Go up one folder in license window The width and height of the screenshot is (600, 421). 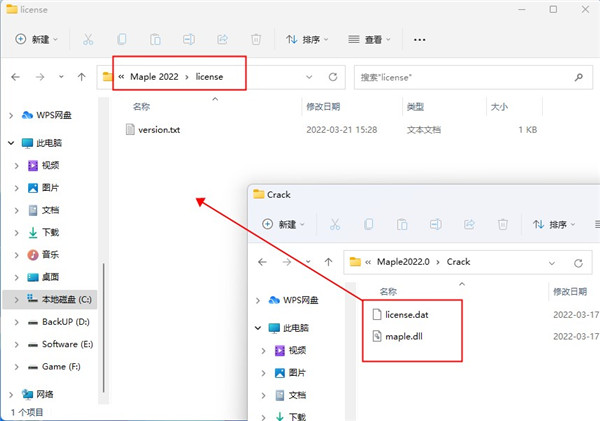[82, 77]
